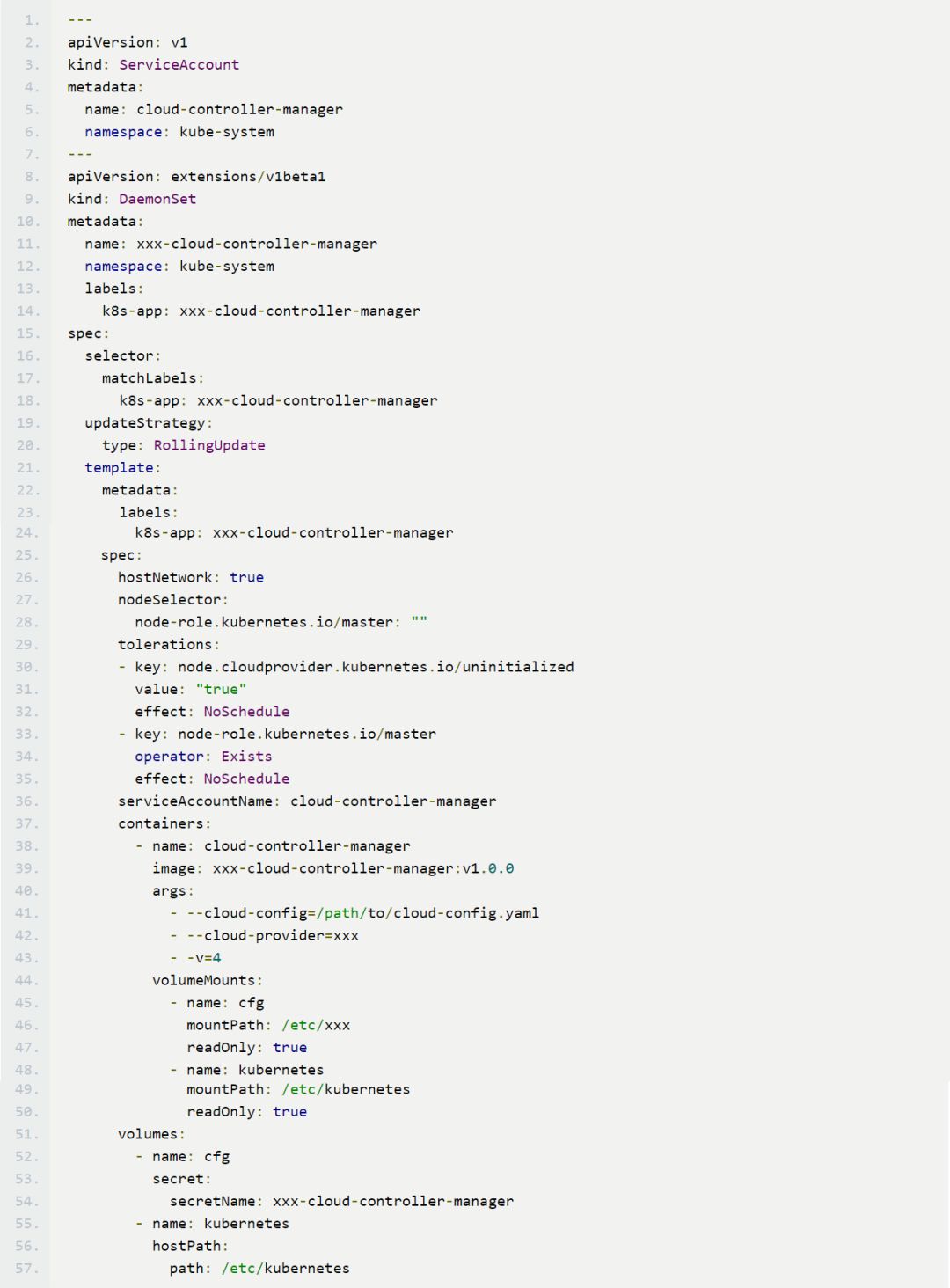Click 'node-role.kubernetes.io/master: ""' on line 28
Screen dimensions: 950x1288
point(281,622)
